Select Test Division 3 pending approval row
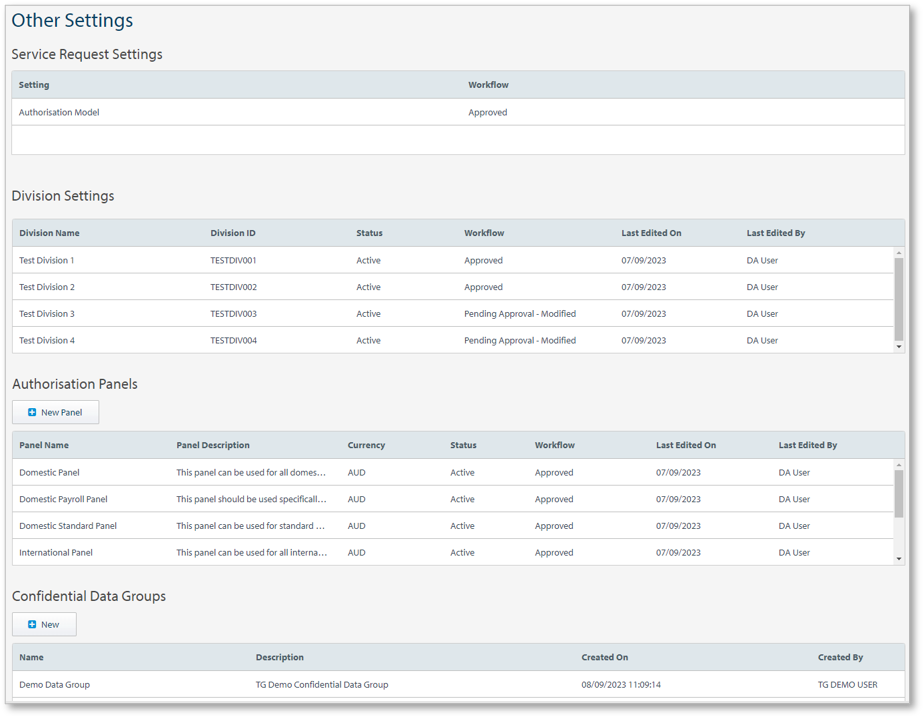Image resolution: width=923 pixels, height=717 pixels. (x=47, y=314)
